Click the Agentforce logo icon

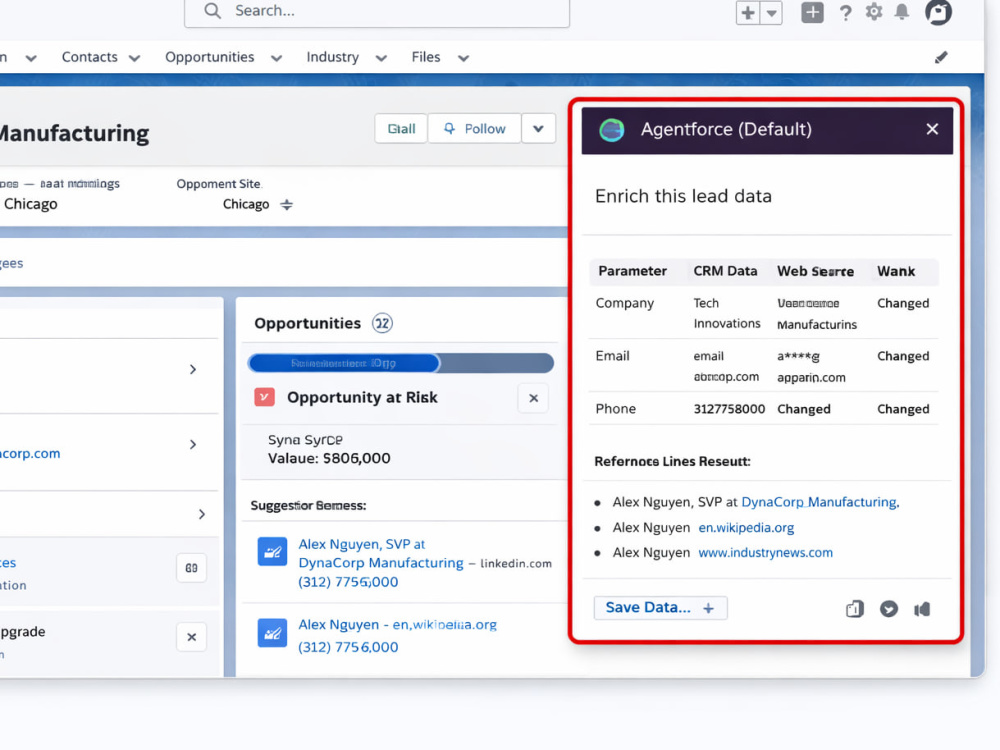pos(612,130)
